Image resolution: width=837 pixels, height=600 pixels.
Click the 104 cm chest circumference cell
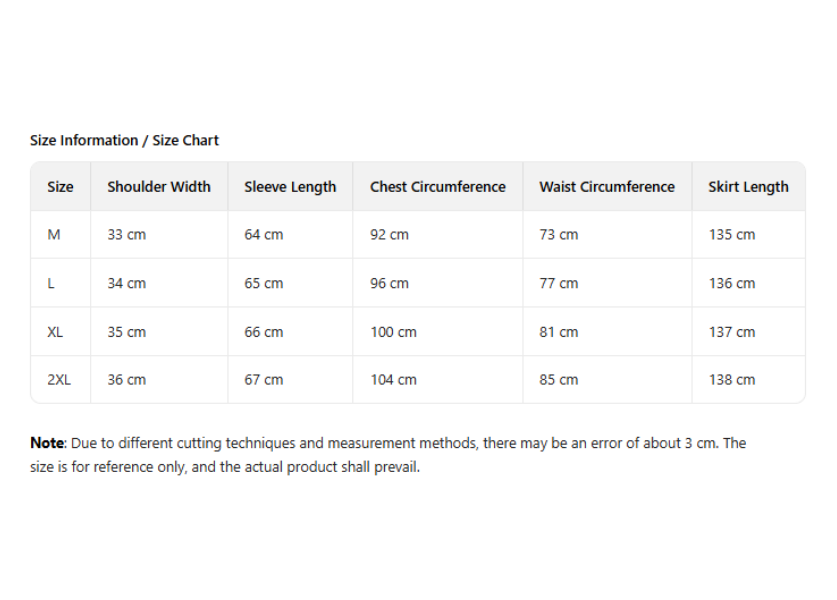(393, 380)
